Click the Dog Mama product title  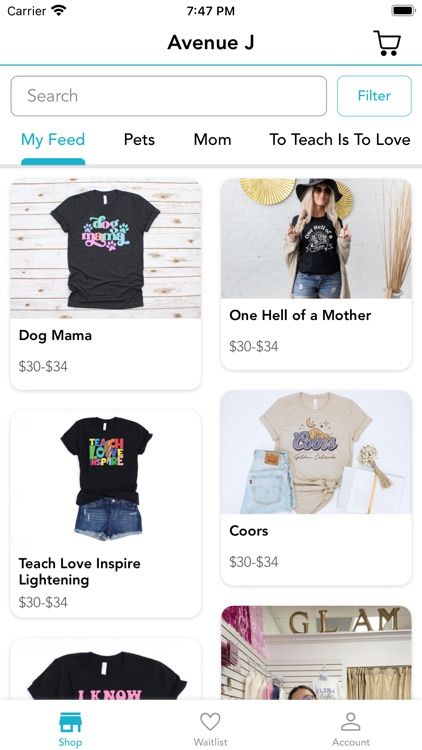coord(56,335)
